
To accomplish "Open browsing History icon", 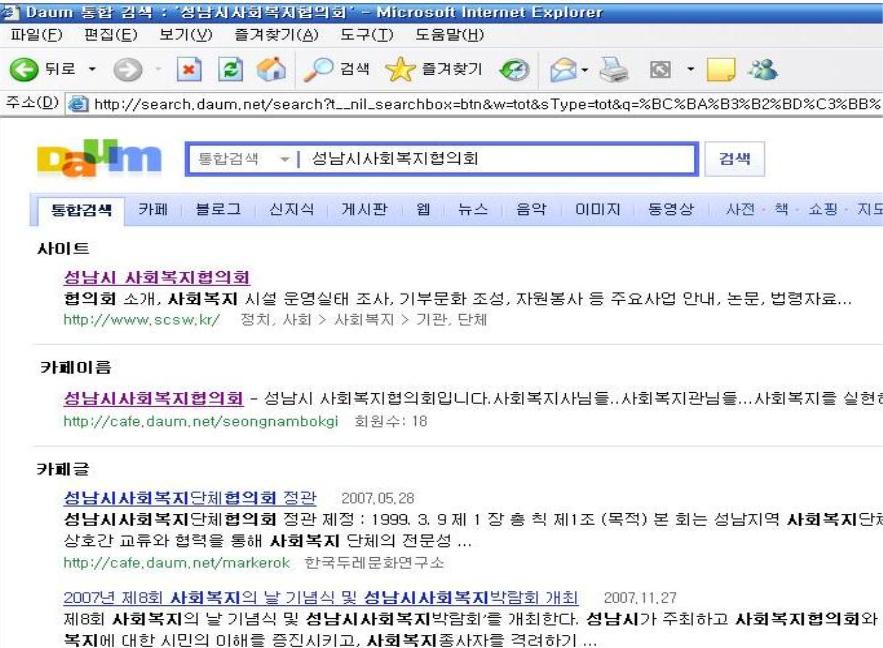I will 515,70.
